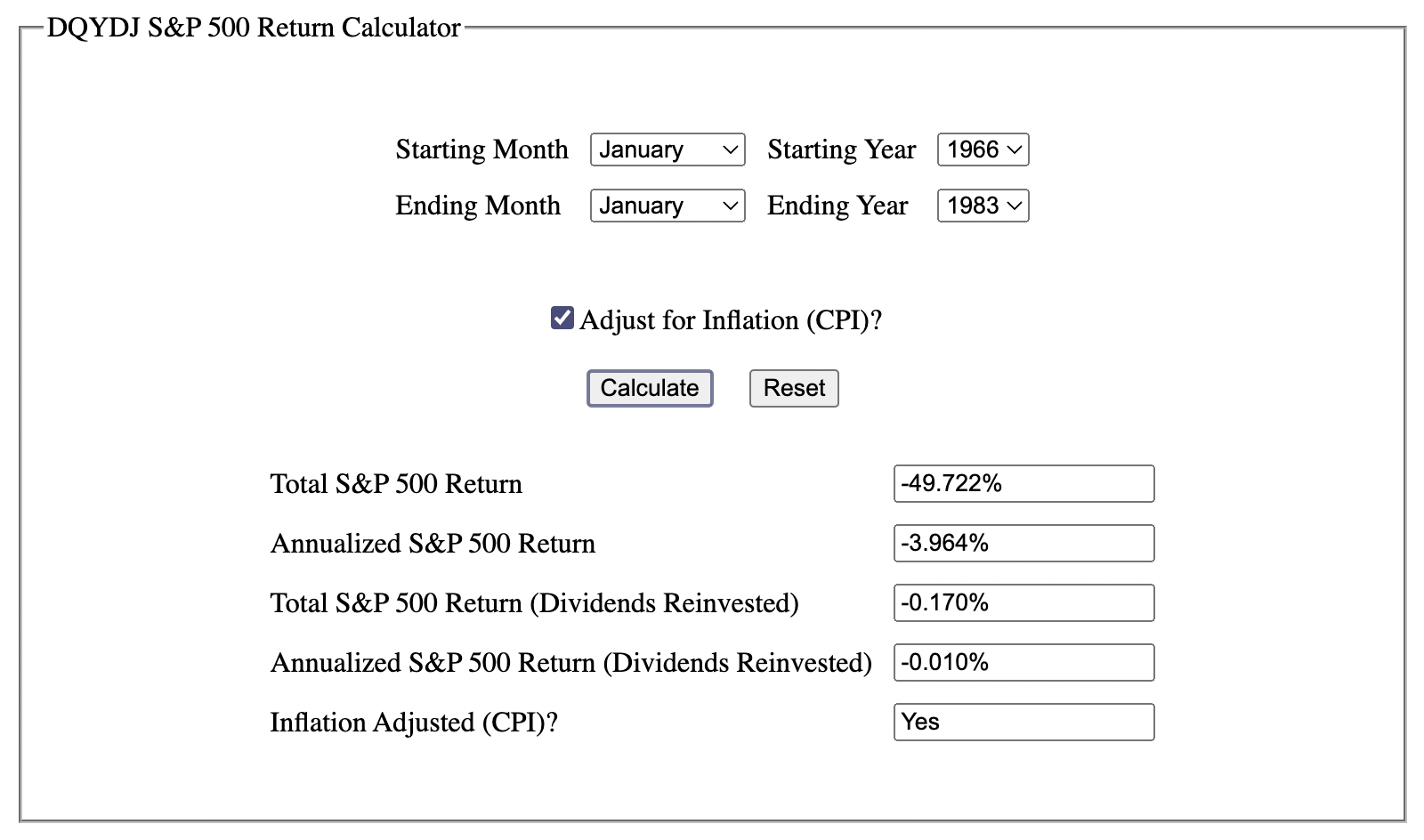1424x840 pixels.
Task: Click the 'Annualized S&P 500 Return' label
Action: tap(433, 544)
